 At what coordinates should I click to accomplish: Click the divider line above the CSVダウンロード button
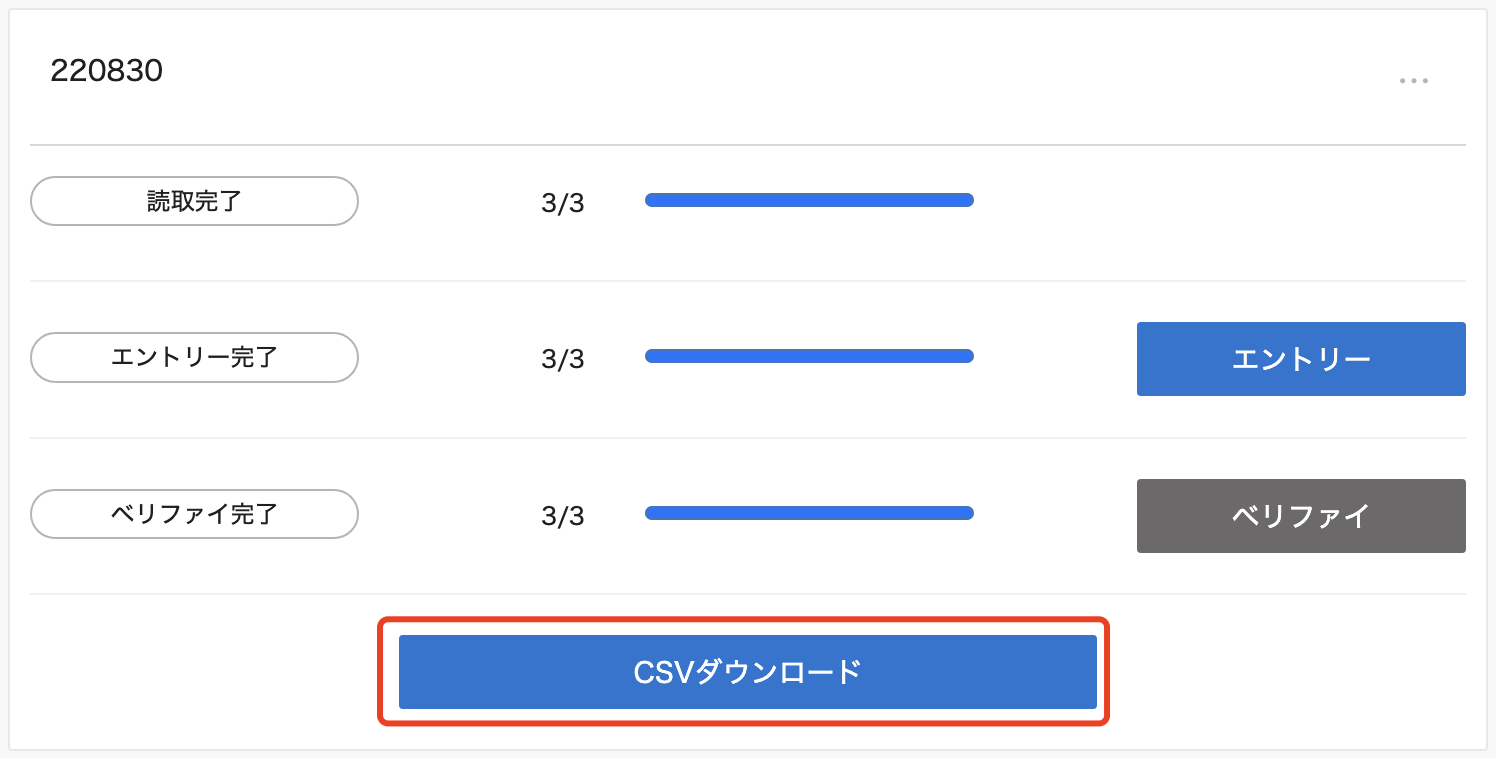[x=747, y=594]
